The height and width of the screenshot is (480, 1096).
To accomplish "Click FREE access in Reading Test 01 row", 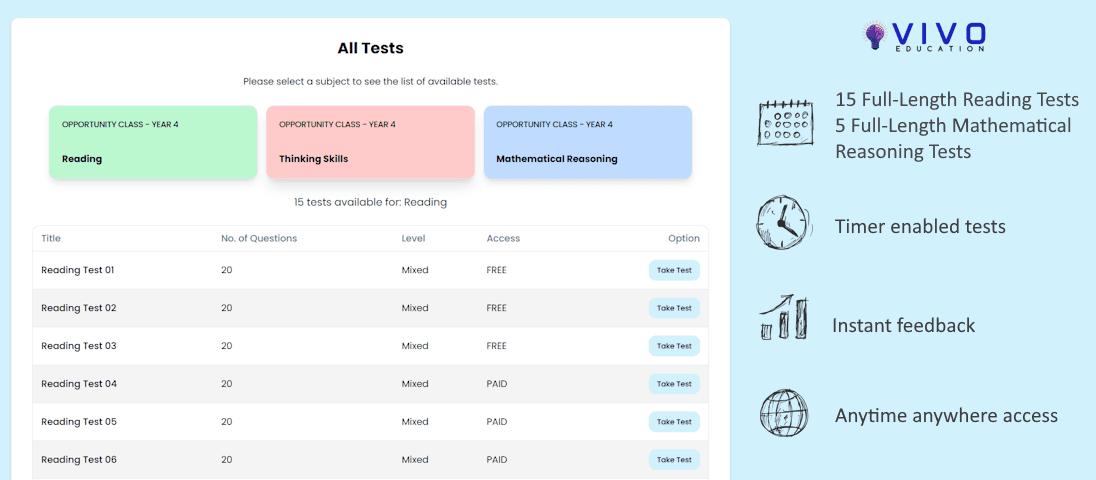I will [496, 270].
